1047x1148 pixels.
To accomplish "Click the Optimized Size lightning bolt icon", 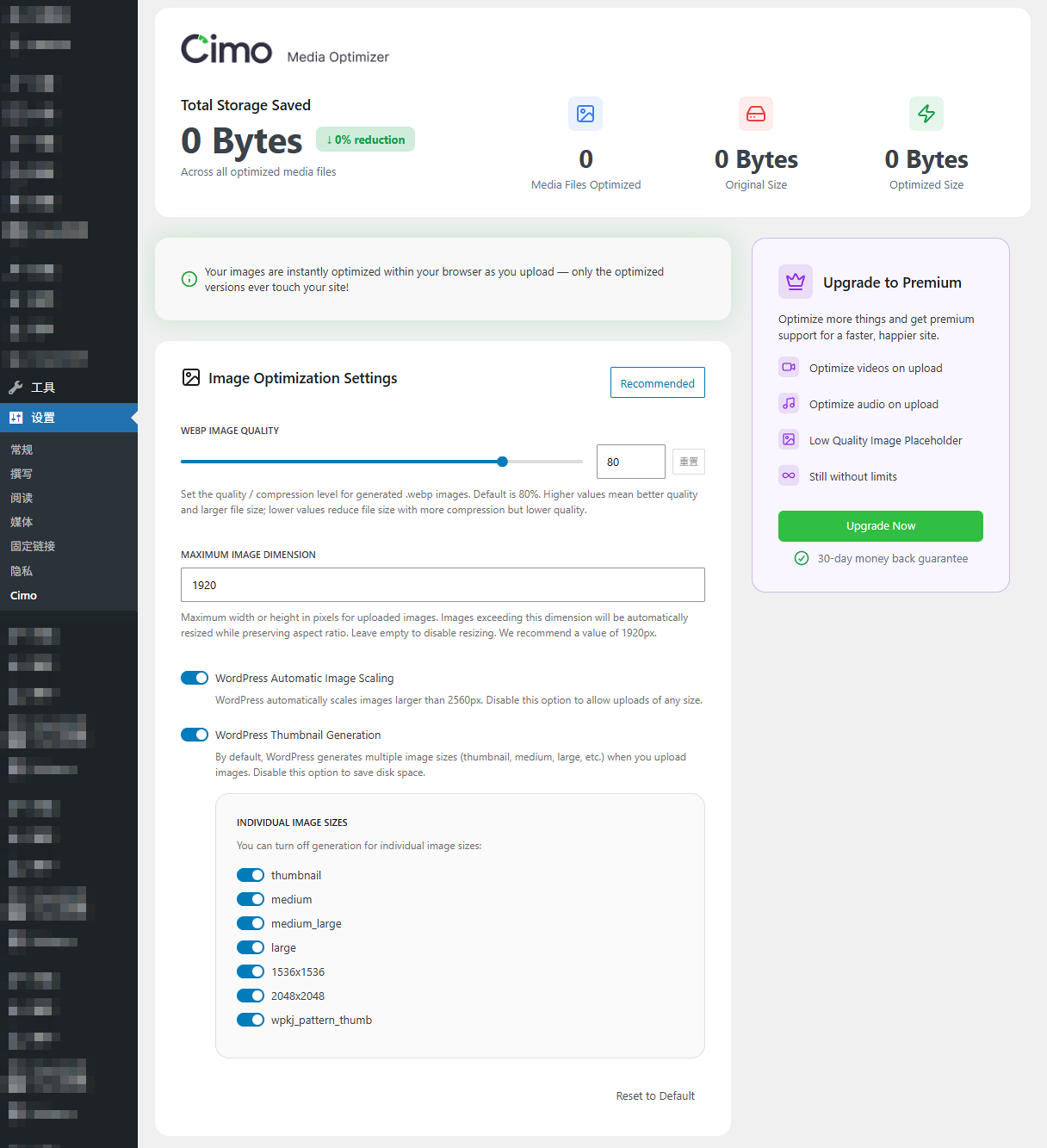I will (926, 114).
